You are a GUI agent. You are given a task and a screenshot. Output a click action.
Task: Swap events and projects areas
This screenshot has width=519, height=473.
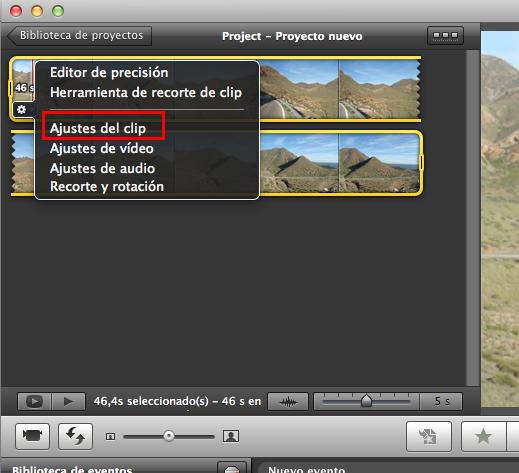(x=75, y=436)
